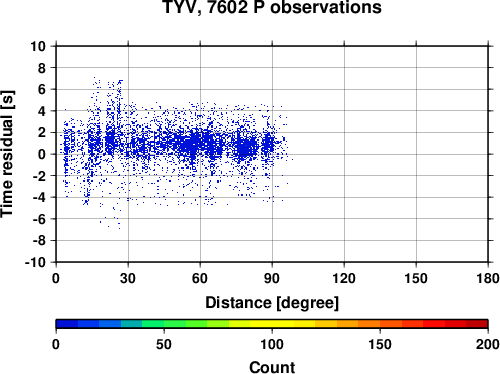Click the plot title 'TYV, 7602 P observations'
Viewport: 500px width, 374px height.
pyautogui.click(x=272, y=7)
